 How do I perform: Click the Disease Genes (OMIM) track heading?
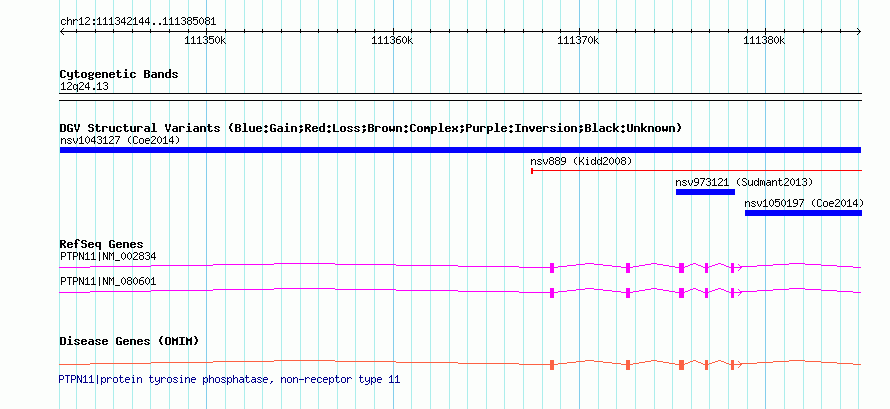129,341
